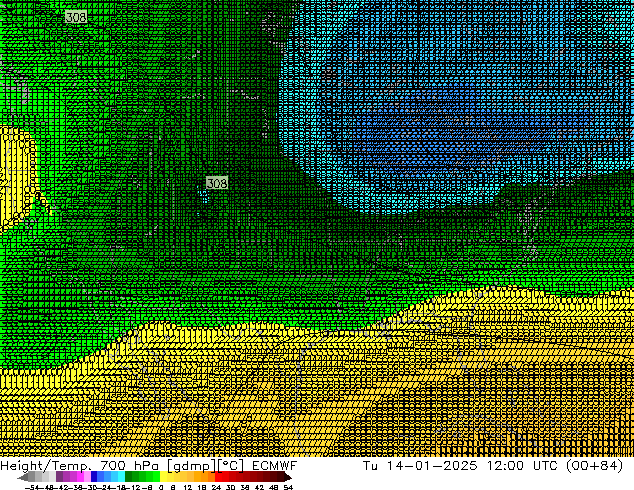Click the bright red swatch in the legend
634x490 pixels.
[218, 477]
